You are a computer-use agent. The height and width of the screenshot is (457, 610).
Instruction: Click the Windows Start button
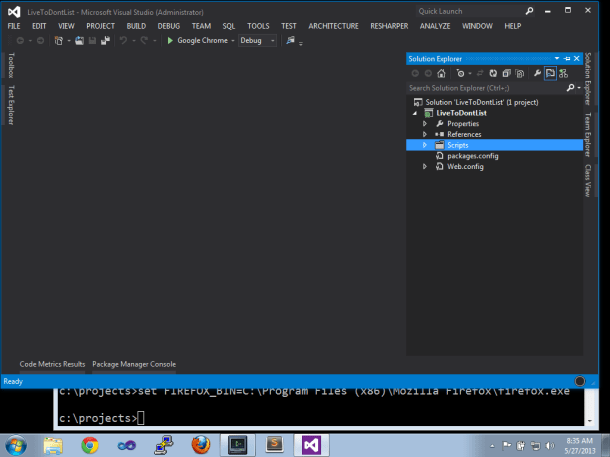[16, 445]
